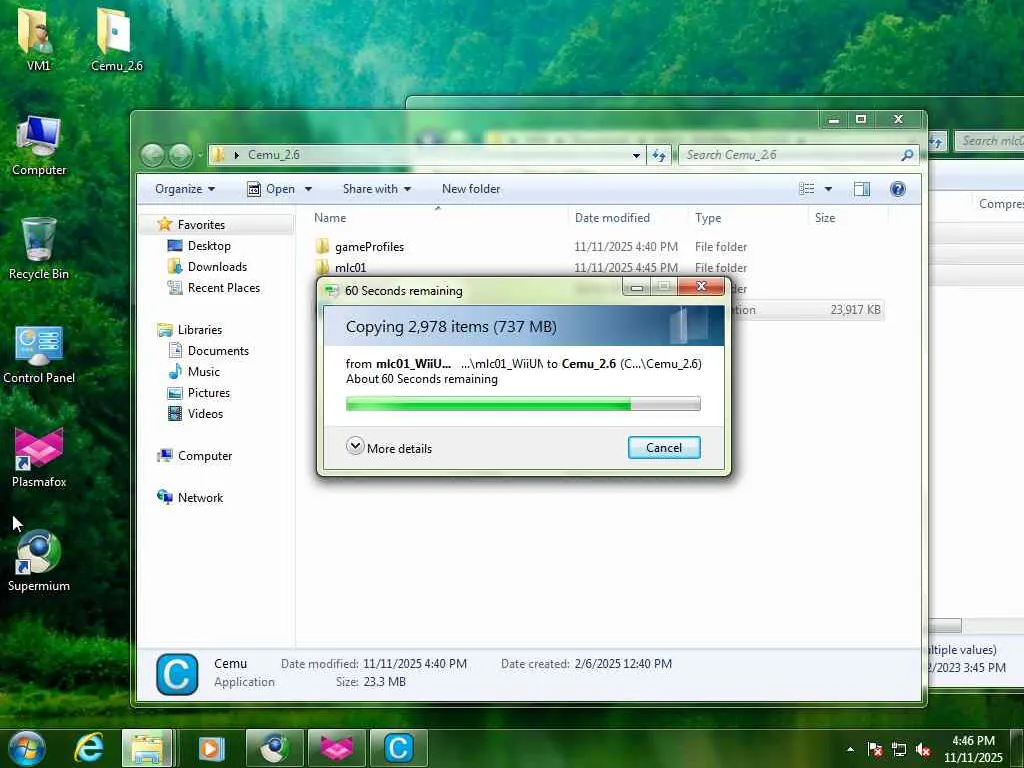Open the Start menu orb
This screenshot has width=1024, height=768.
26,748
